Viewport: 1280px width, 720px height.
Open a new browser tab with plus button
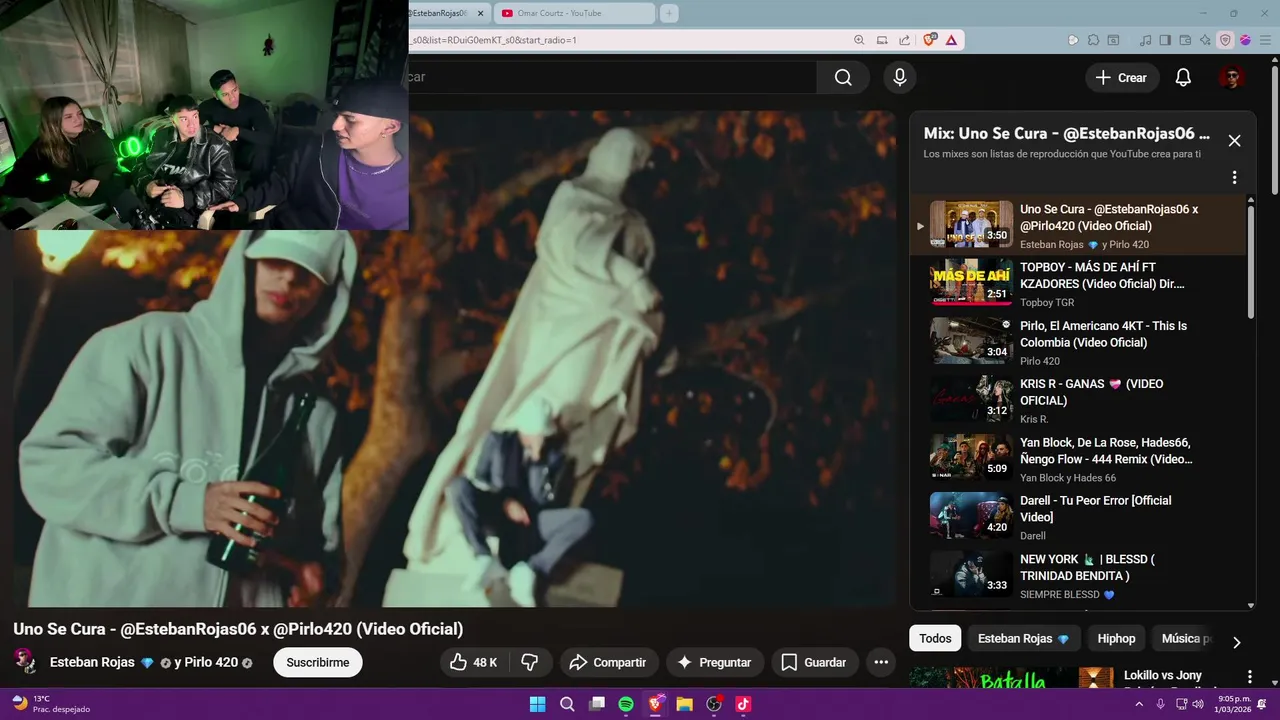(669, 13)
